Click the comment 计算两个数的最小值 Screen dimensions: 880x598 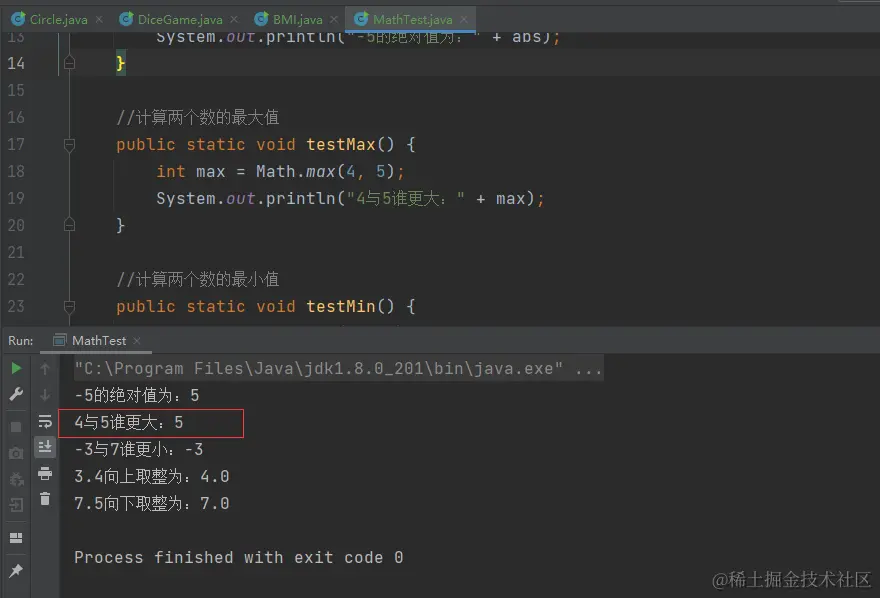(198, 279)
